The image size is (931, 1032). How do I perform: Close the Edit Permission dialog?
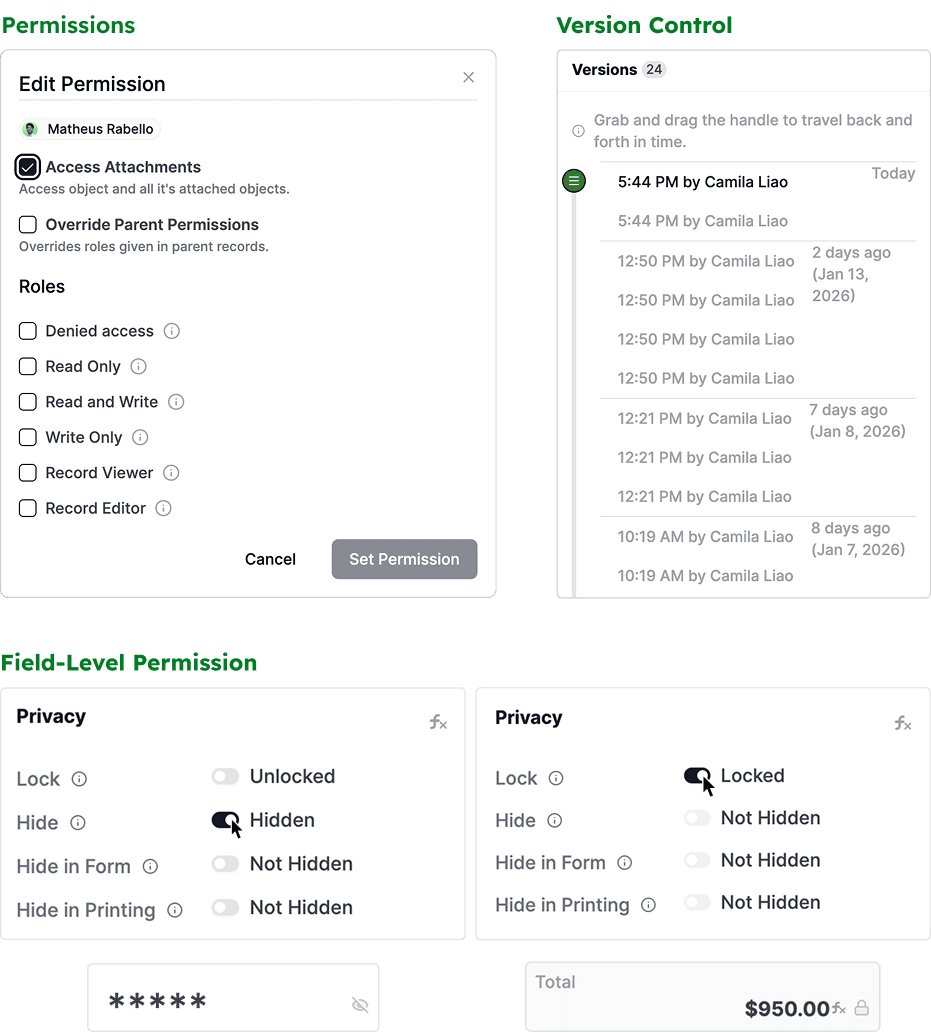click(x=468, y=78)
